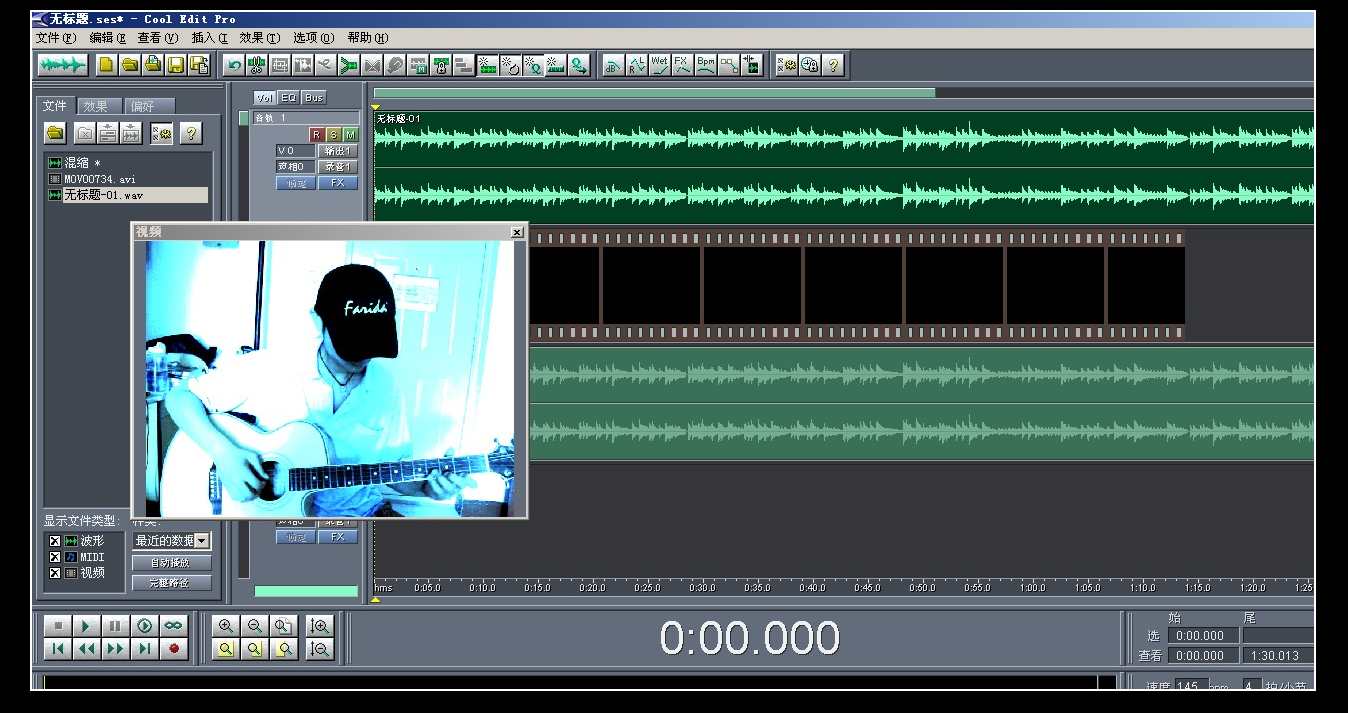
Task: Click the Bpm tempo toolbar icon
Action: point(706,65)
